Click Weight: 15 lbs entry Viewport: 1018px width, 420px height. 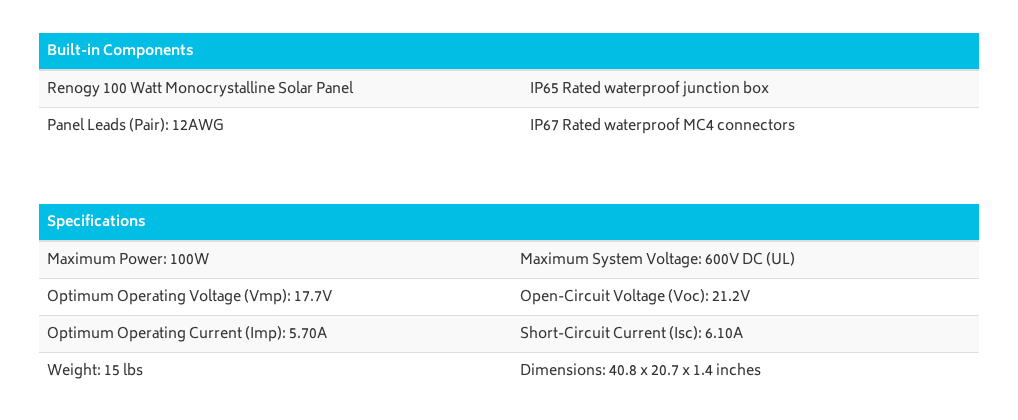coord(95,371)
